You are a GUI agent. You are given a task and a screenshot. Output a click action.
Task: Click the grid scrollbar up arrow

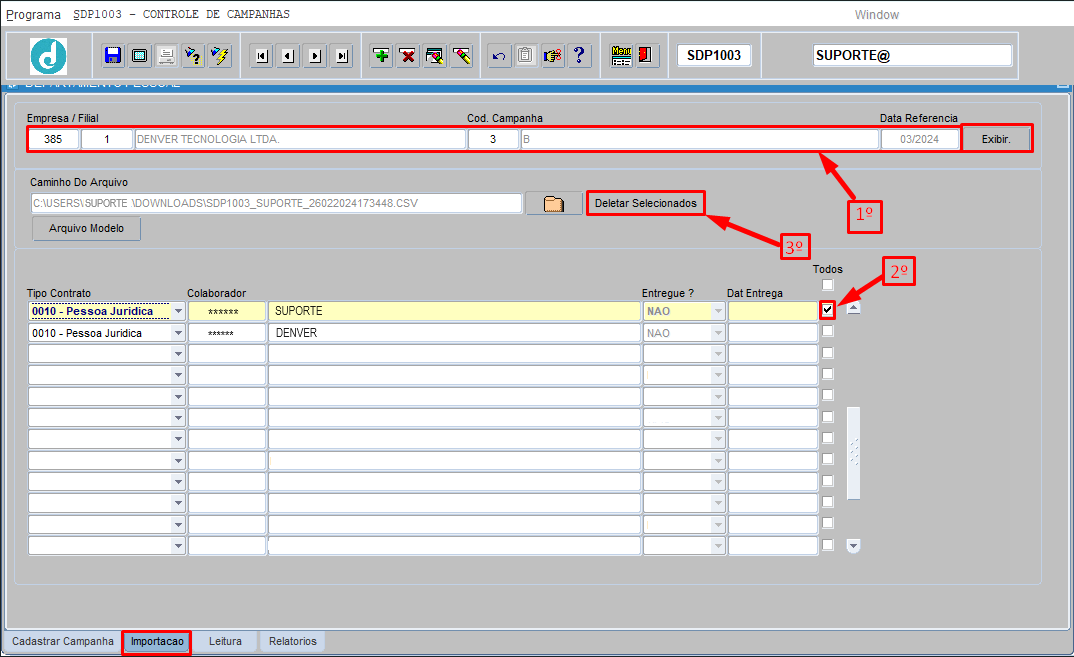click(853, 308)
